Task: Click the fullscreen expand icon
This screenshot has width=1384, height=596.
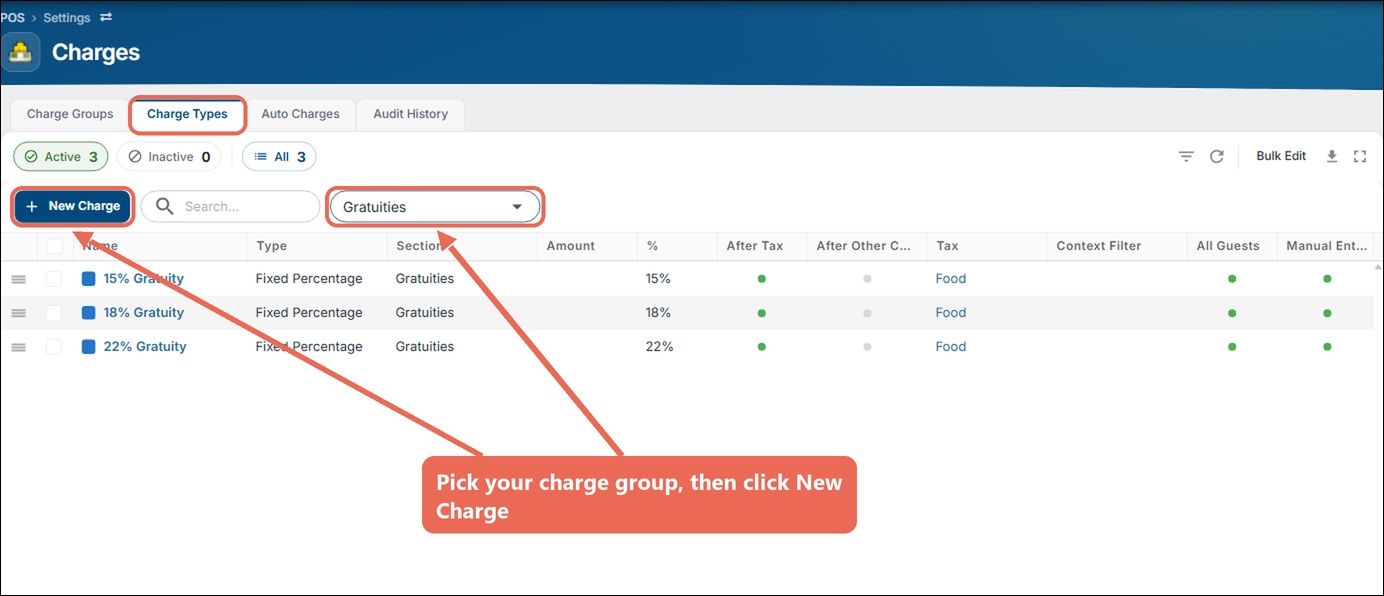Action: coord(1359,156)
